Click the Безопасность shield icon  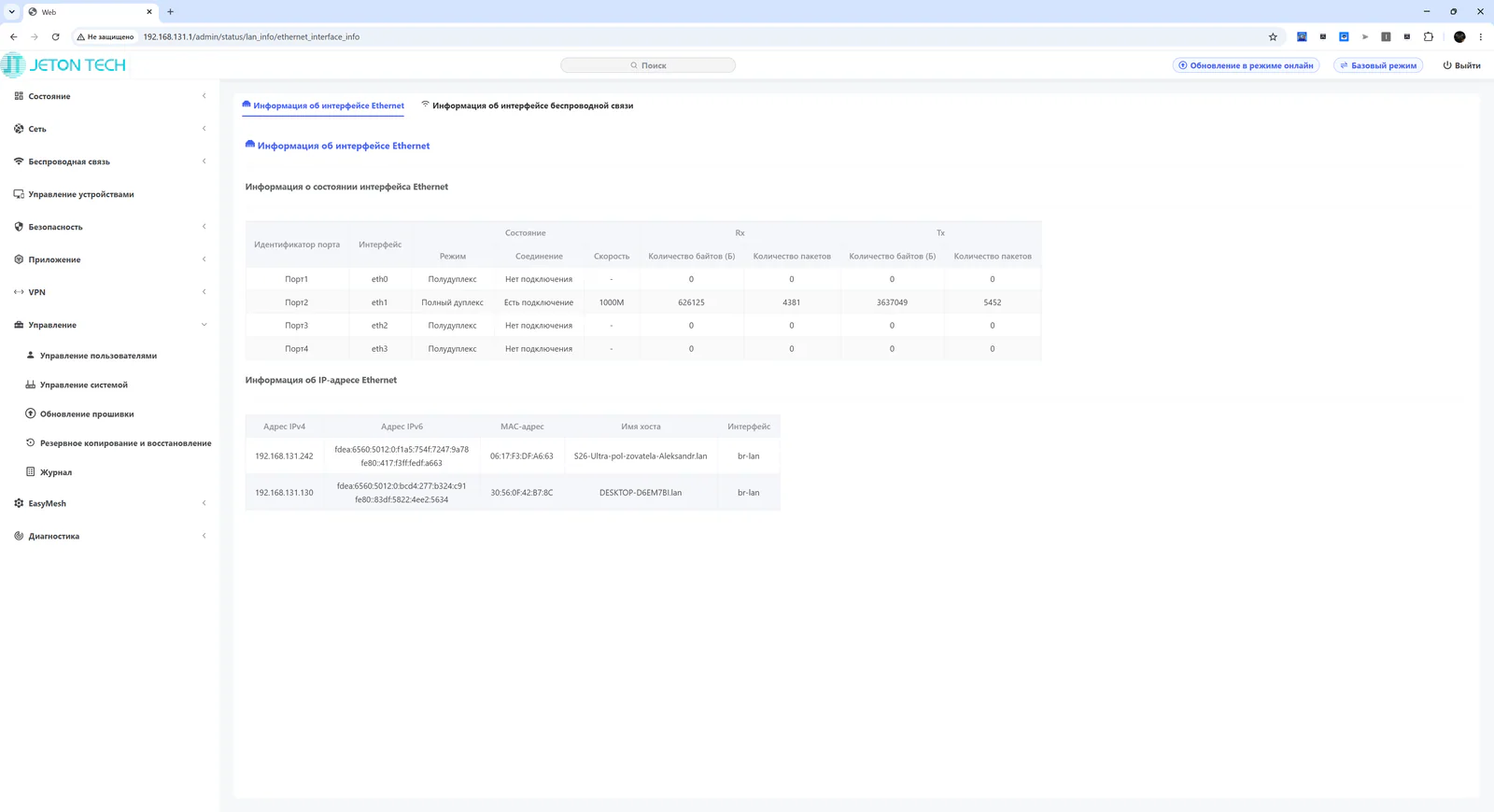[x=19, y=227]
